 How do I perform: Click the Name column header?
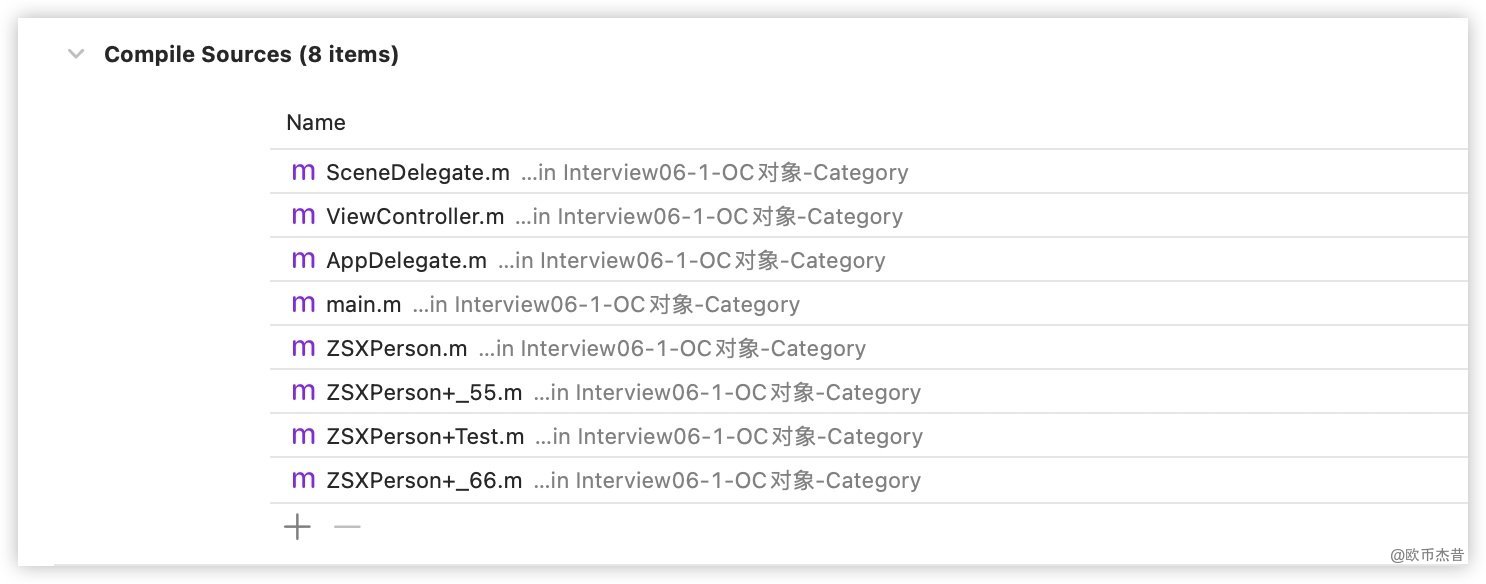(316, 123)
